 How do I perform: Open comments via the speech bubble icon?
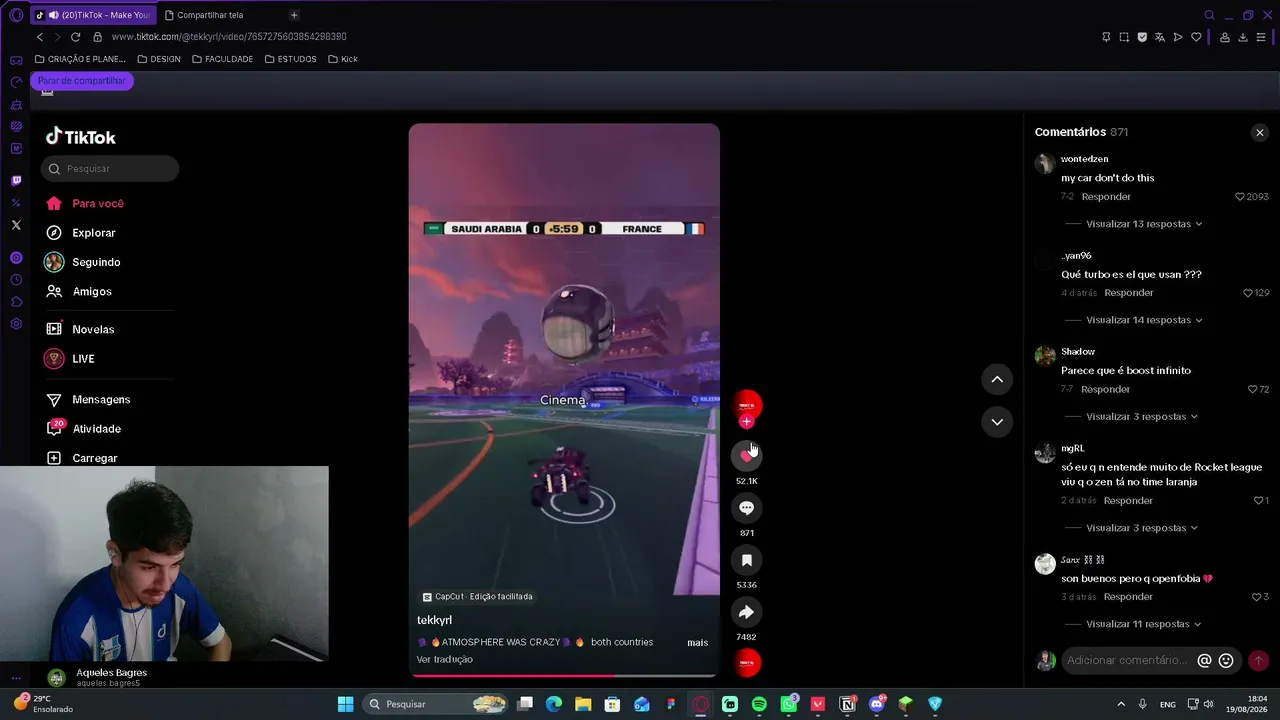pyautogui.click(x=746, y=508)
